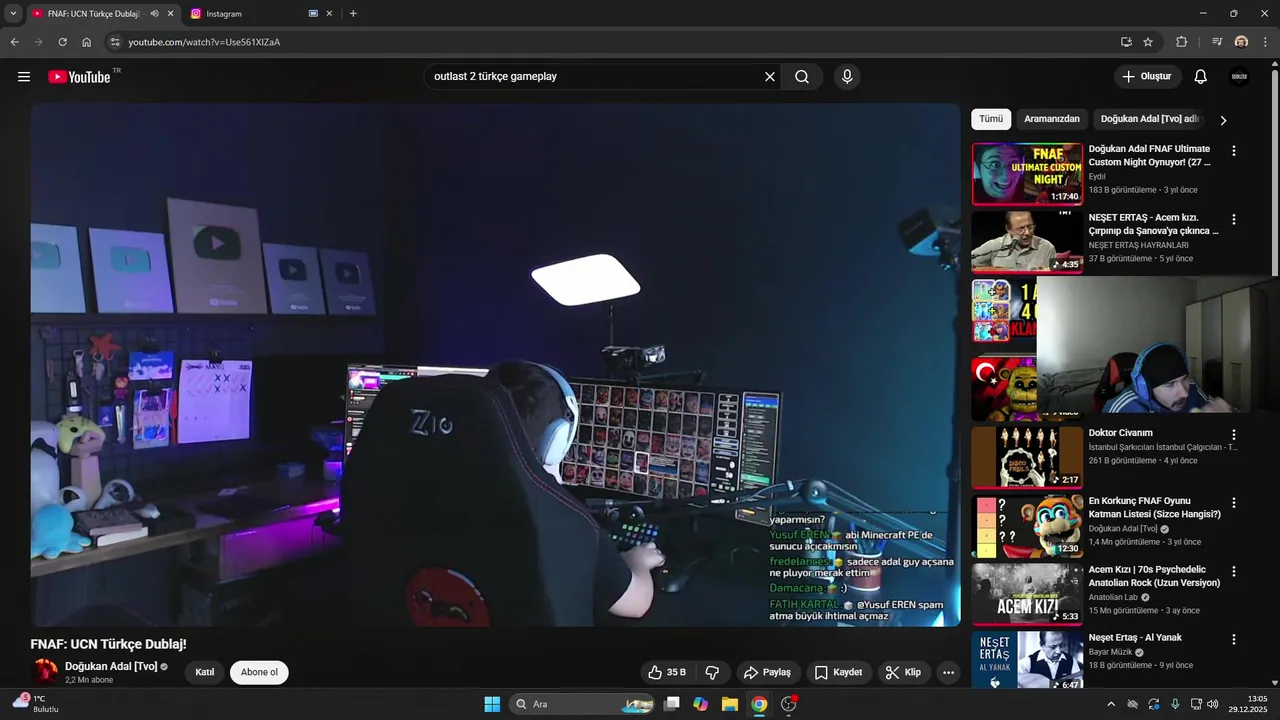The height and width of the screenshot is (720, 1280).
Task: Open FNAF Ultimate Custom Night video thumbnail
Action: pos(1027,174)
